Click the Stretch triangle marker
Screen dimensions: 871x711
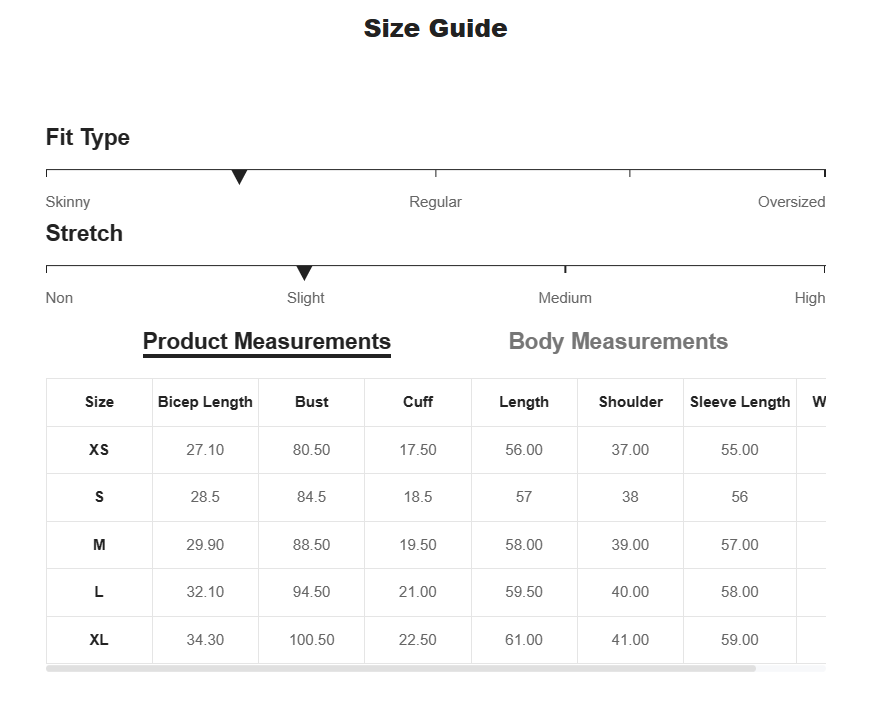(x=304, y=273)
